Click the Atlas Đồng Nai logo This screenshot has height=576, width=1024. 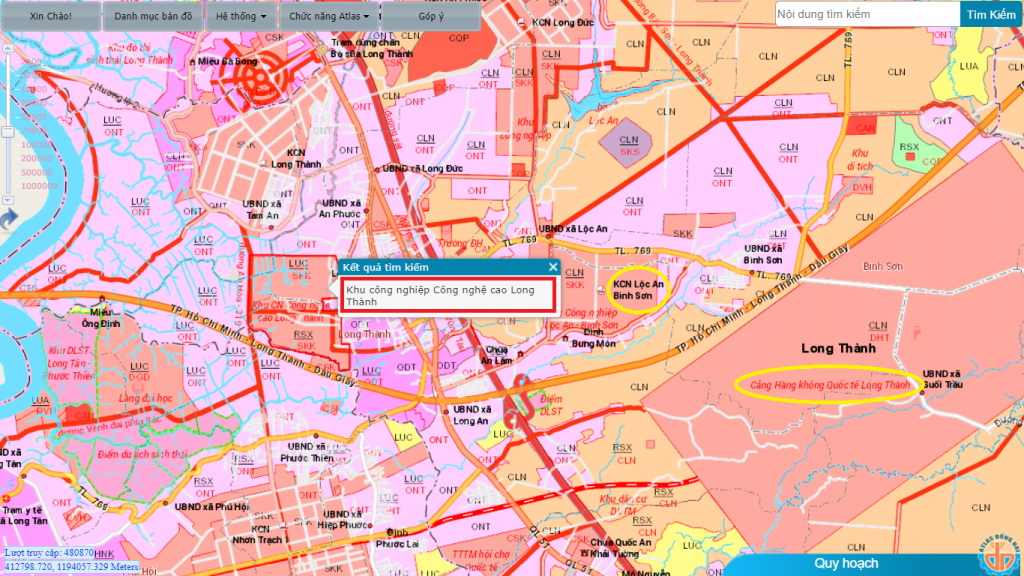992,551
